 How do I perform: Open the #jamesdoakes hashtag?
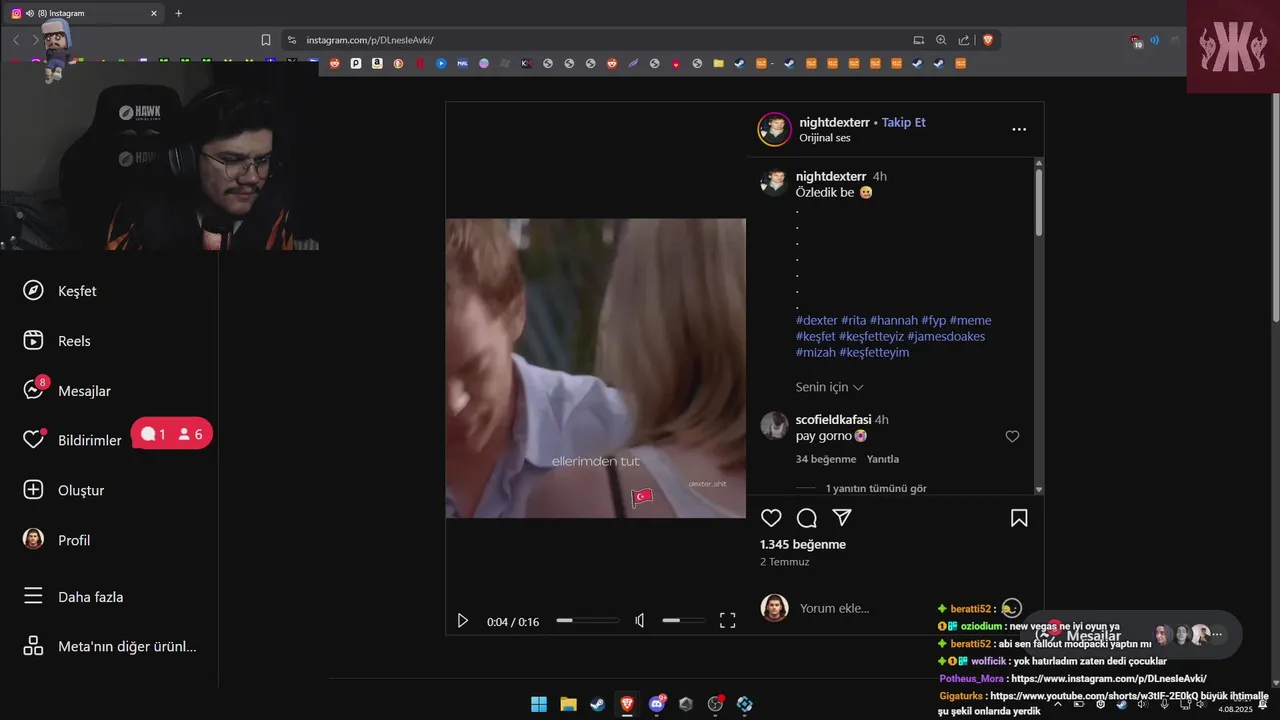pos(946,336)
